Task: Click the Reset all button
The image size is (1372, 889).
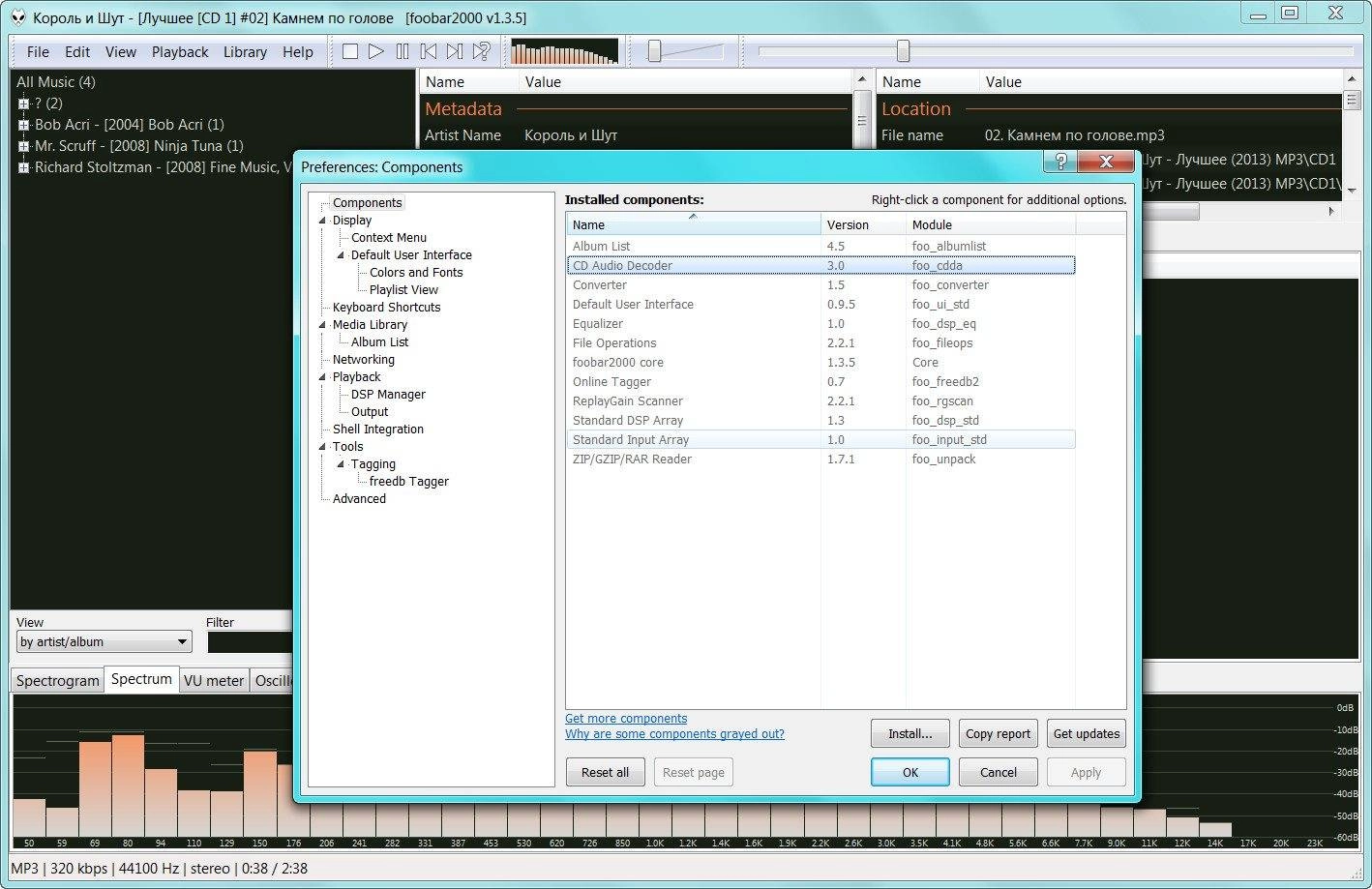Action: 606,772
